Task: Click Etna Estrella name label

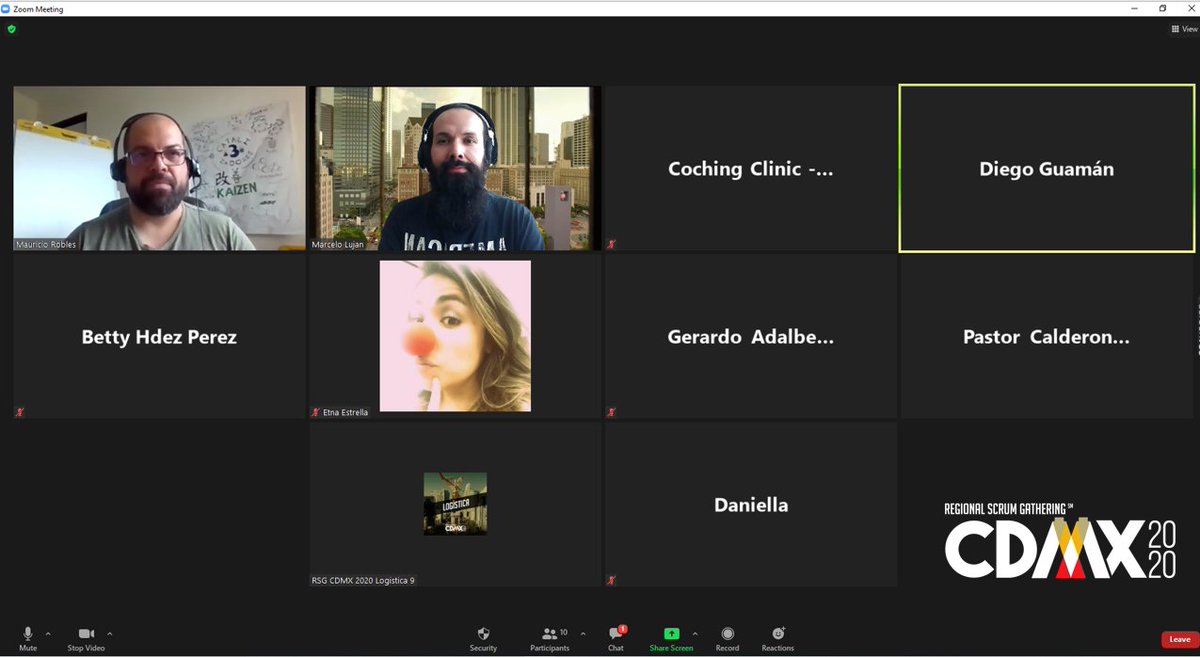Action: pos(345,412)
